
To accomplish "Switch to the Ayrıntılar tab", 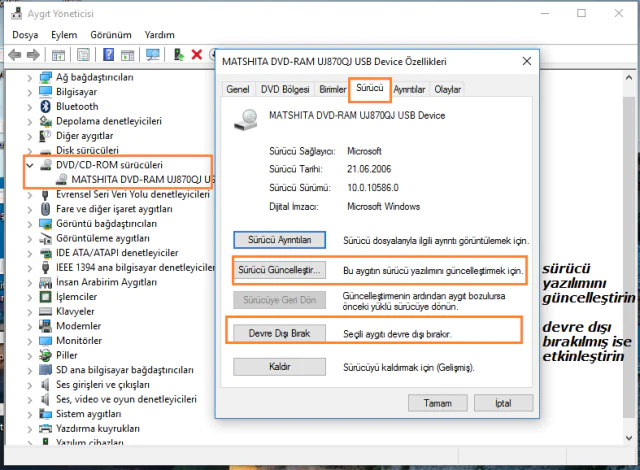I will click(x=409, y=89).
